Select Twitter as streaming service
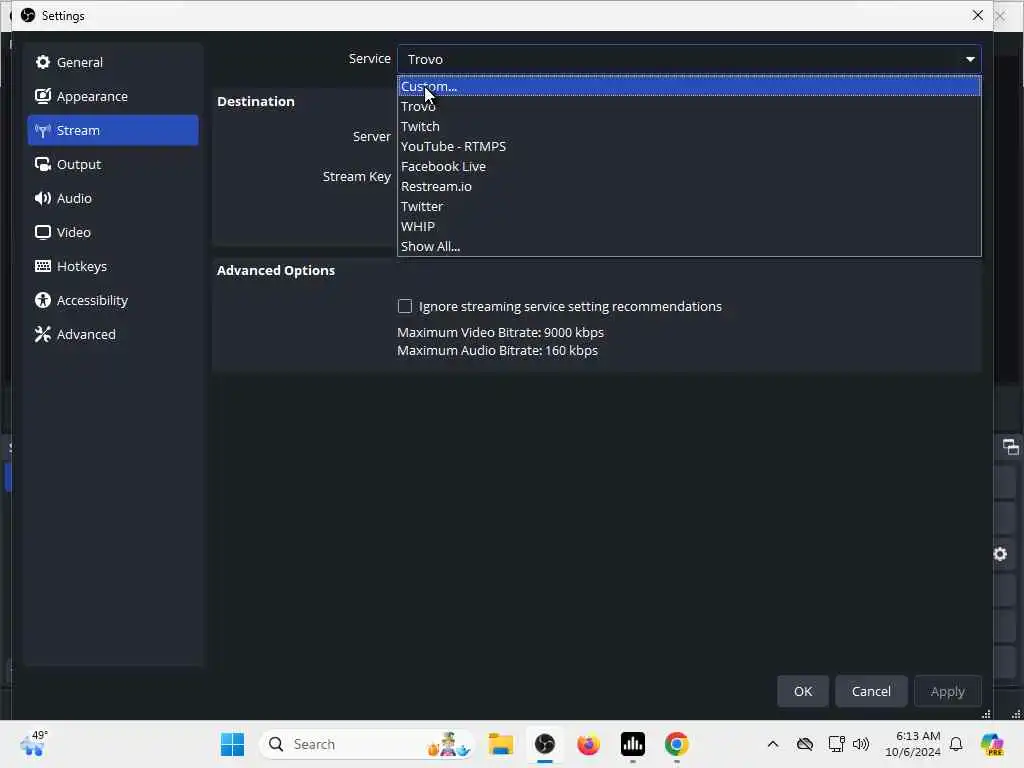 point(689,206)
